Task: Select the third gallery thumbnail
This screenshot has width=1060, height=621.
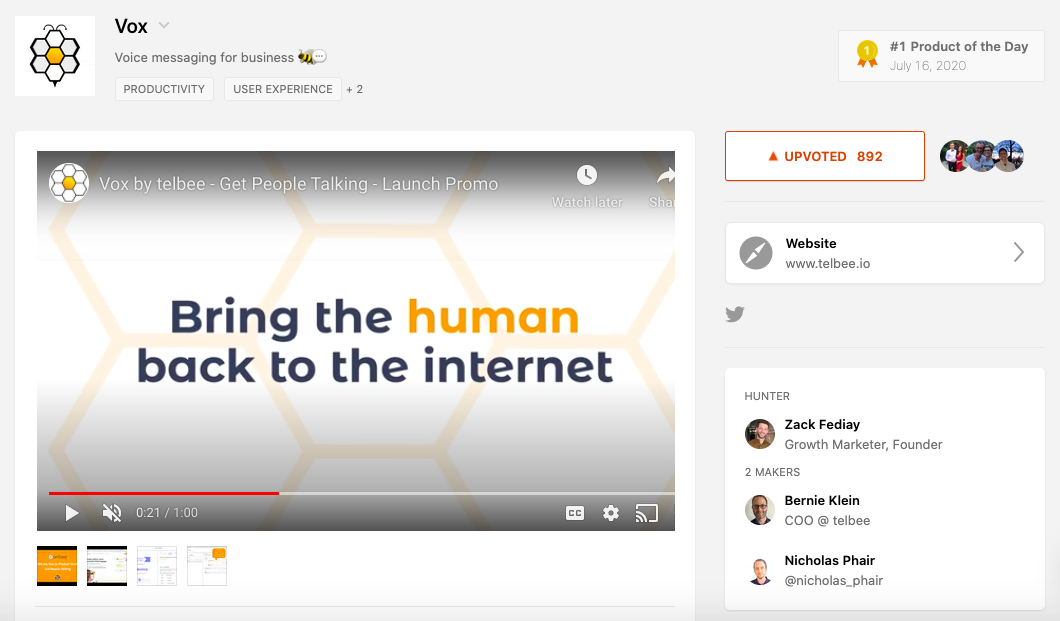Action: coord(157,566)
